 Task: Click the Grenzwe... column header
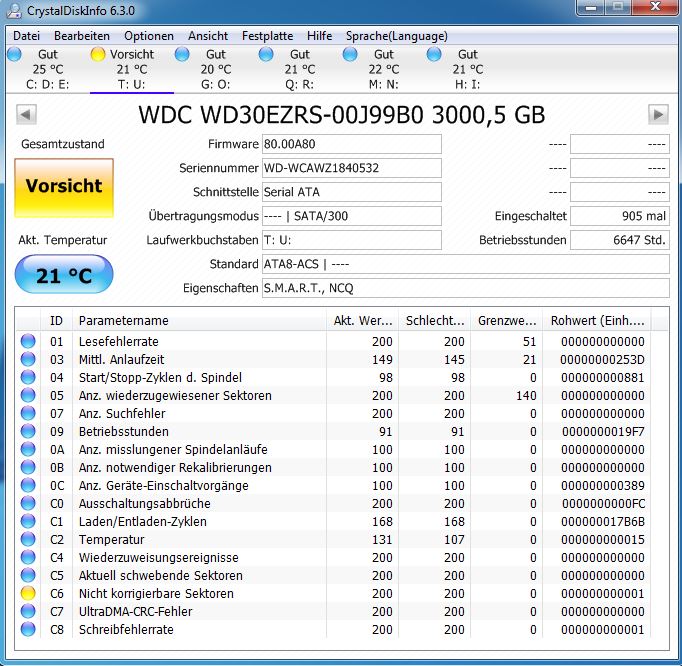coord(506,321)
